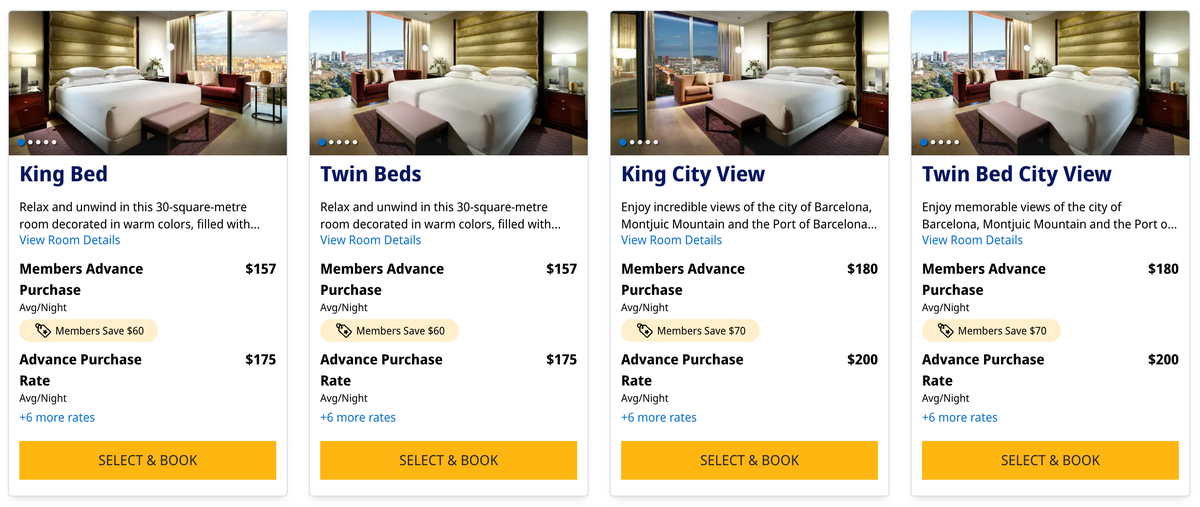Click the tag icon in Twin Beds savings badge

[x=343, y=330]
